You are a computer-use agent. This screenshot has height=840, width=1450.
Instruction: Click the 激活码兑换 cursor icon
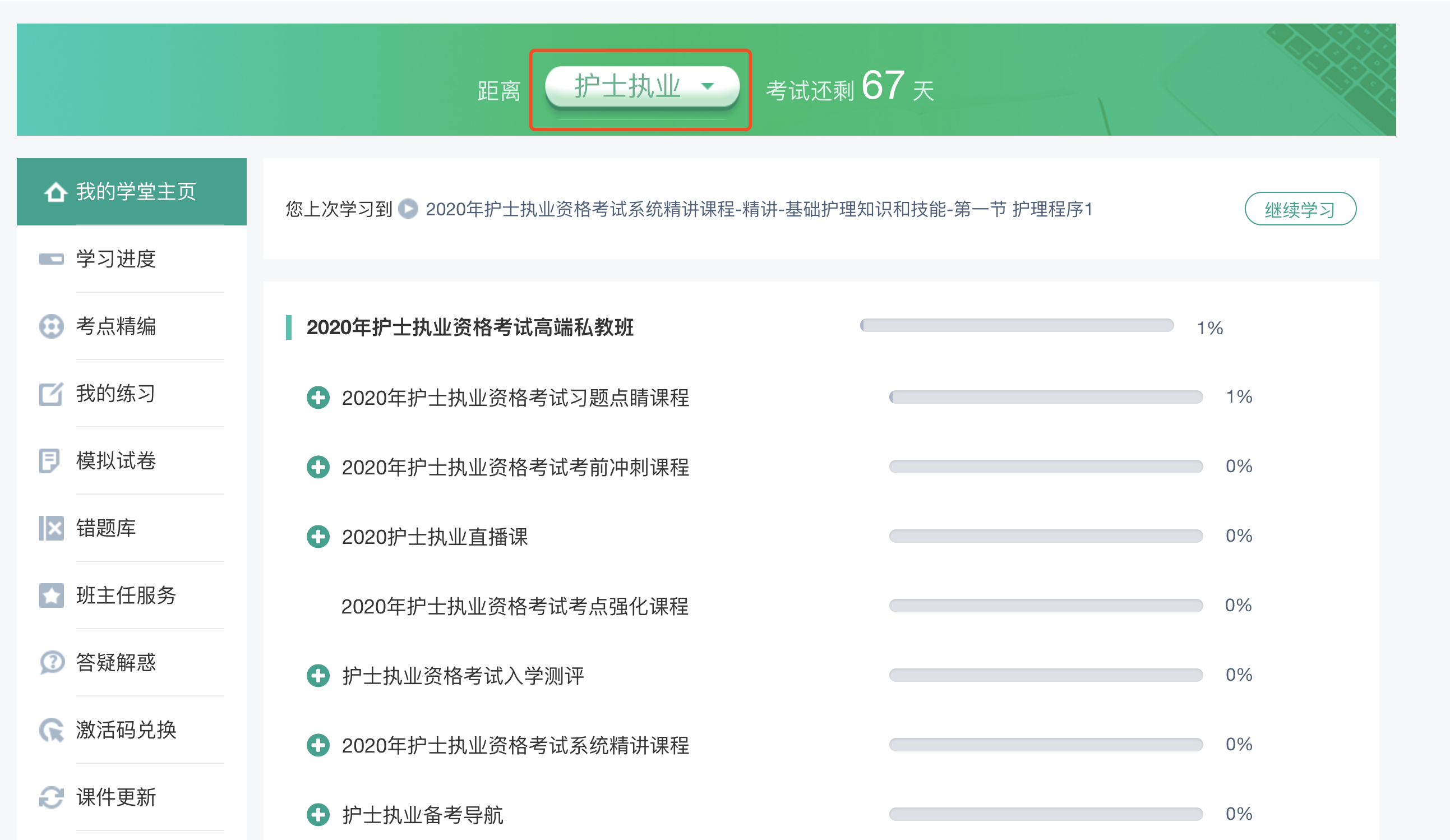coord(52,730)
